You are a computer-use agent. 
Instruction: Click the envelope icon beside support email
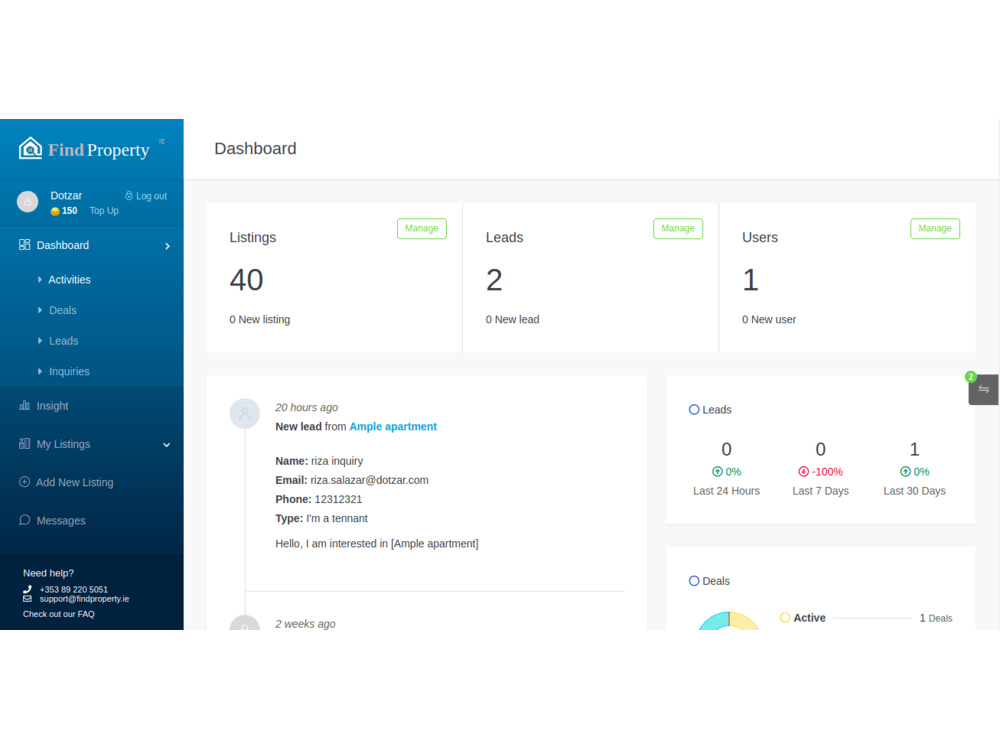27,599
